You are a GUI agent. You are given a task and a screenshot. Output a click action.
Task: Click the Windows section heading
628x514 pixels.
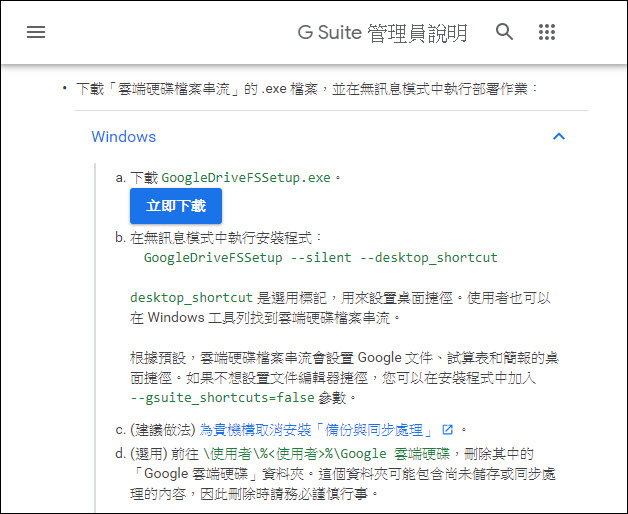[124, 137]
